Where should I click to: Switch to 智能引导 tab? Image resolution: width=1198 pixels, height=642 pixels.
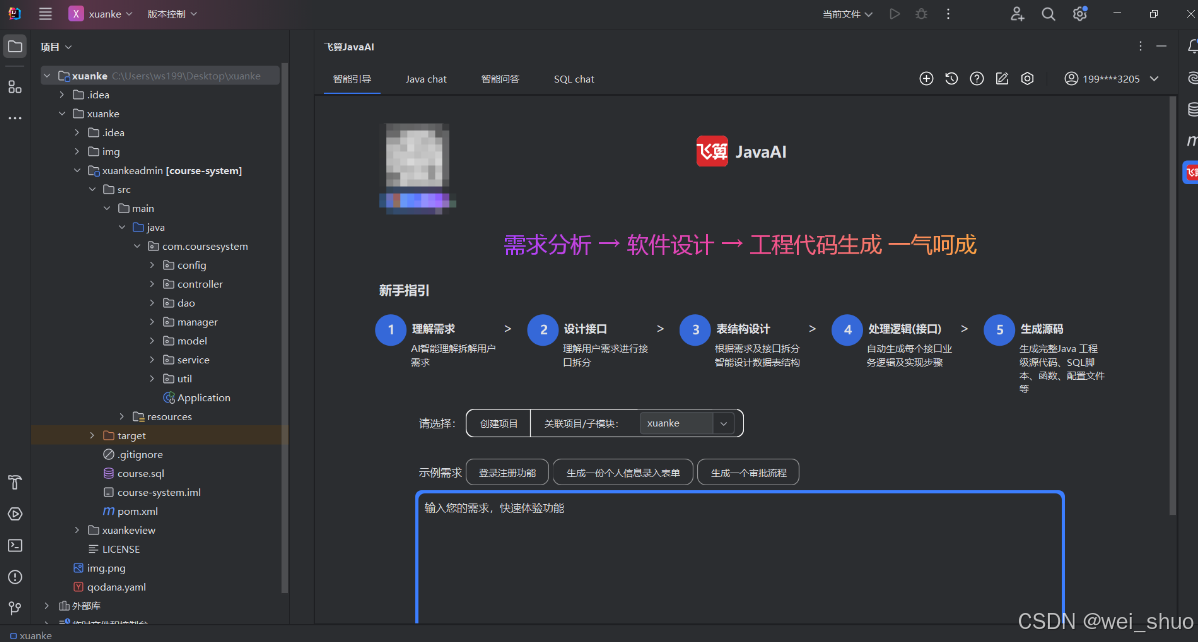click(x=352, y=79)
